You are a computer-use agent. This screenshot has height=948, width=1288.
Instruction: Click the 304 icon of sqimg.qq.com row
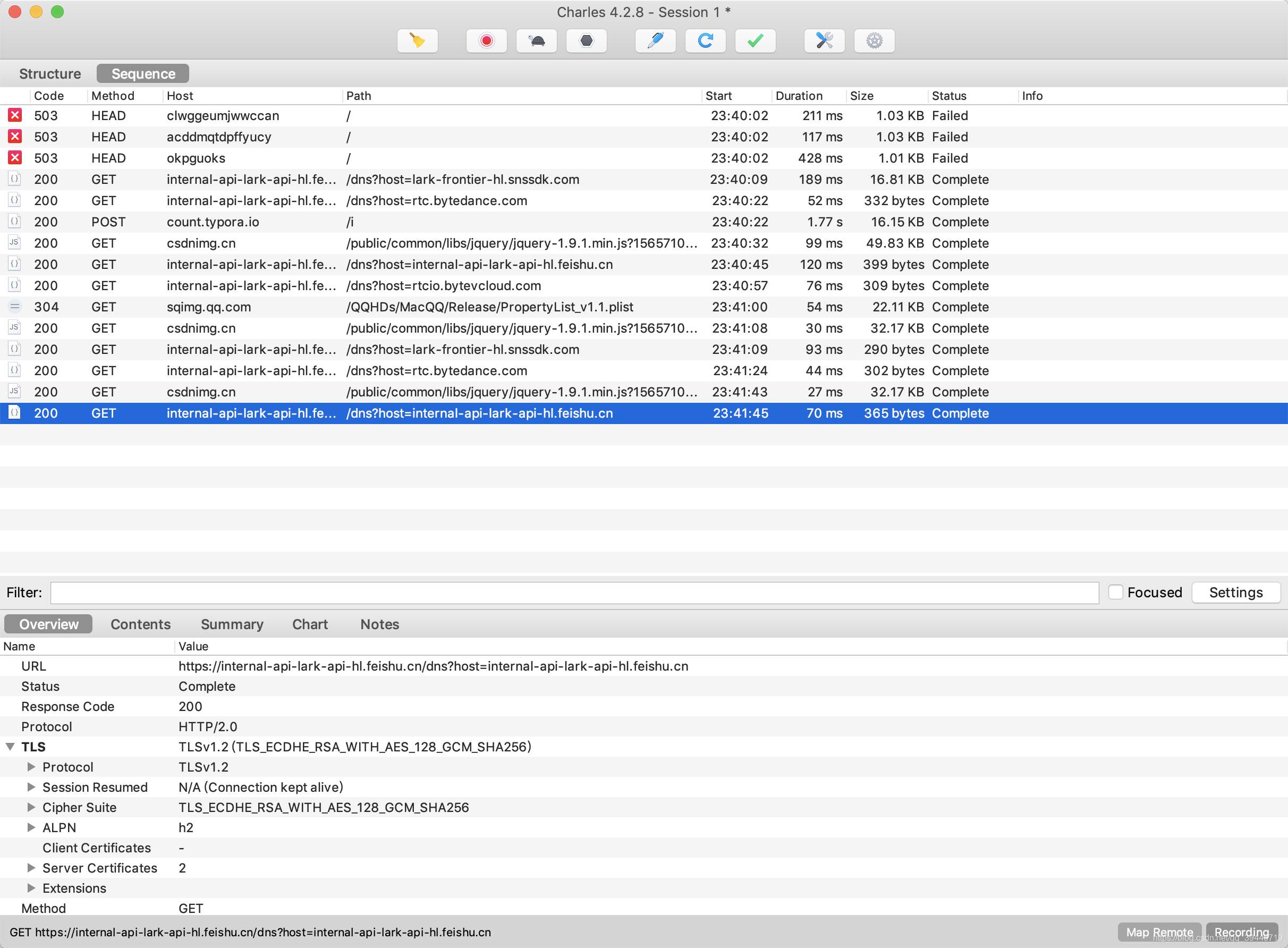(x=14, y=307)
